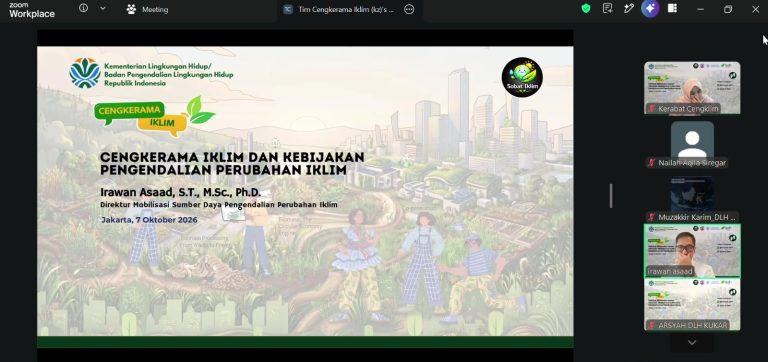Click the Zoom Workplace logo

pyautogui.click(x=32, y=10)
